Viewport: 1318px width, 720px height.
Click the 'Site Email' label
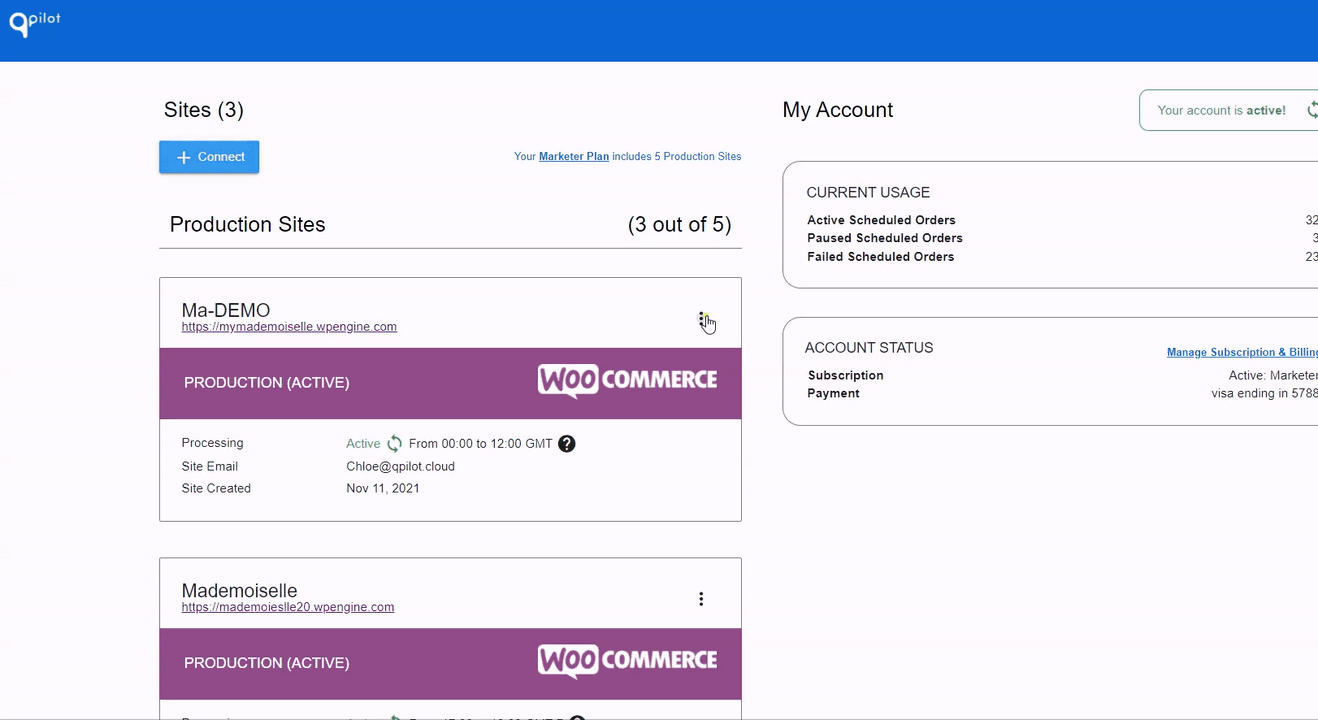[210, 466]
